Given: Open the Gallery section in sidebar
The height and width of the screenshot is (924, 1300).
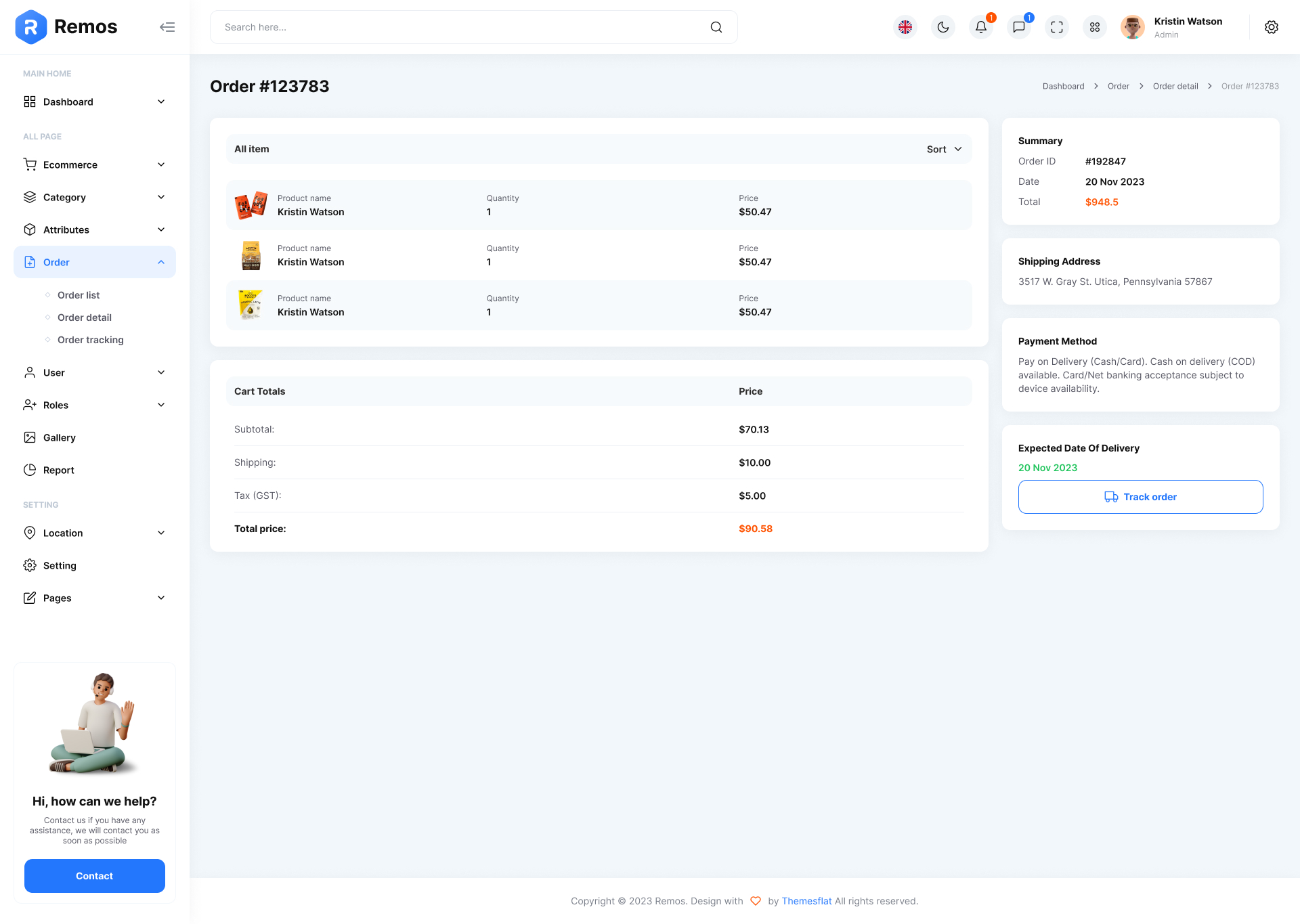Looking at the screenshot, I should (x=59, y=437).
